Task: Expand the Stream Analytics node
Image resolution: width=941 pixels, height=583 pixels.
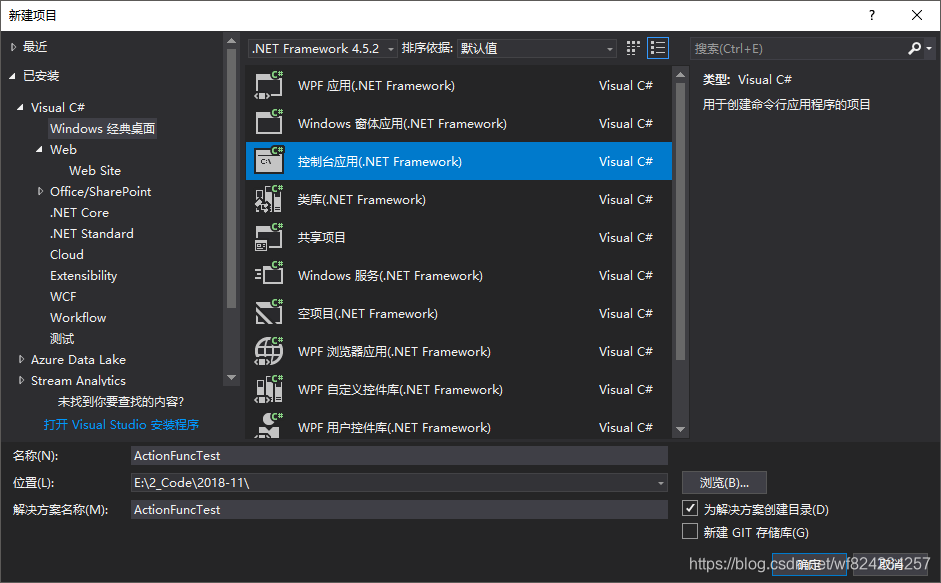Action: coord(21,380)
